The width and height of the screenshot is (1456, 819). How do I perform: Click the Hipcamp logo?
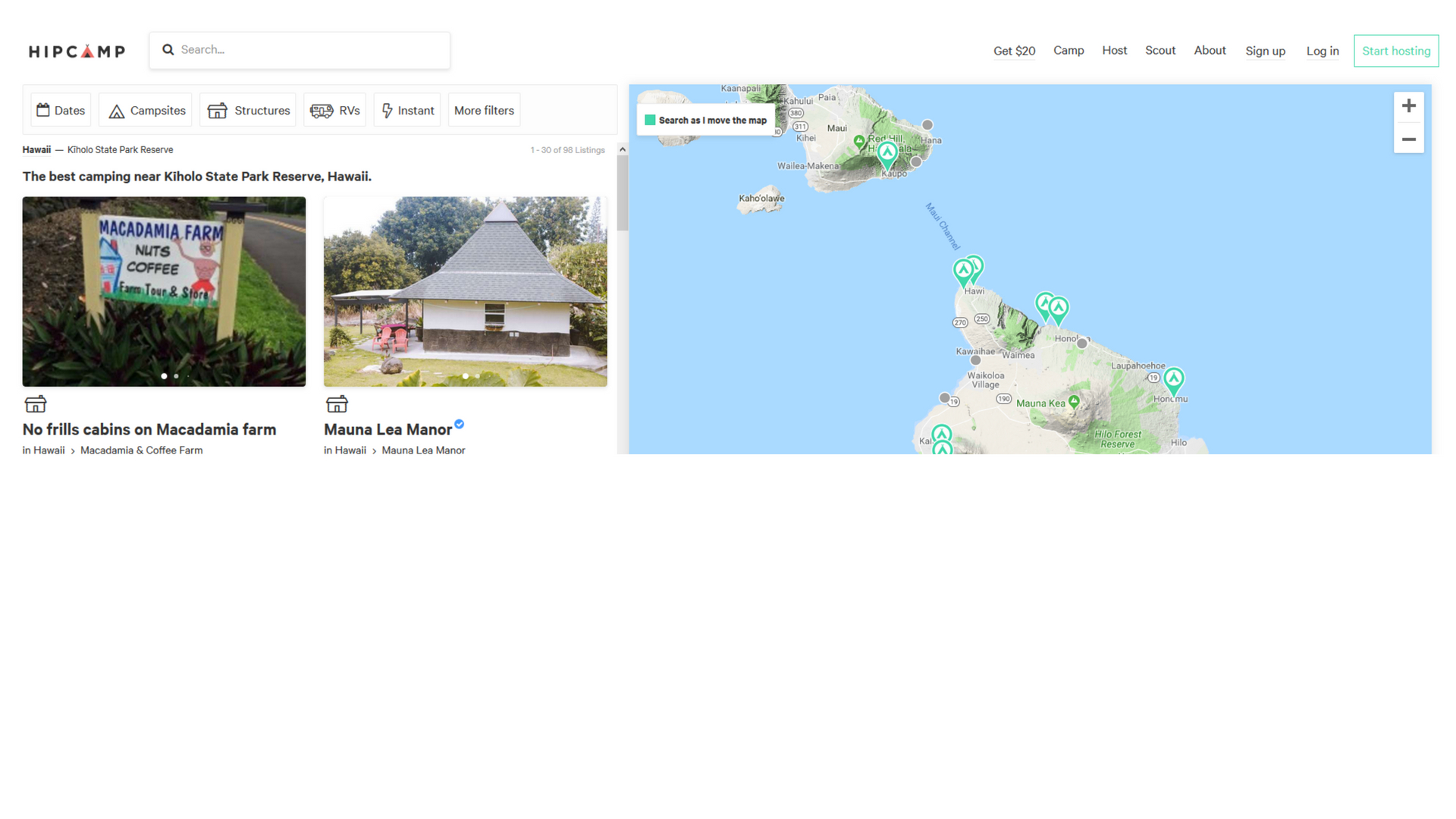(x=77, y=51)
